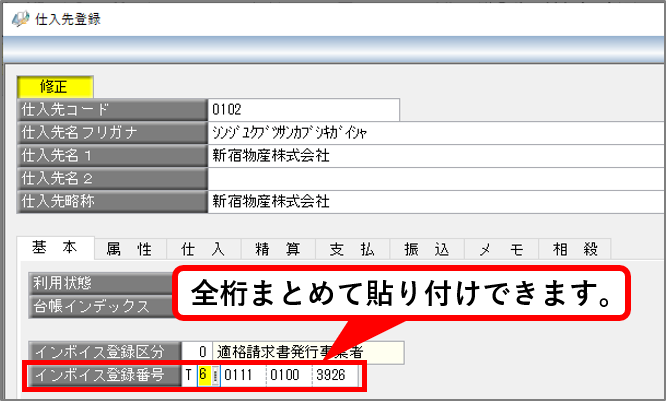This screenshot has width=666, height=401.
Task: Click the 仕入先略称 input field
Action: tap(437, 202)
